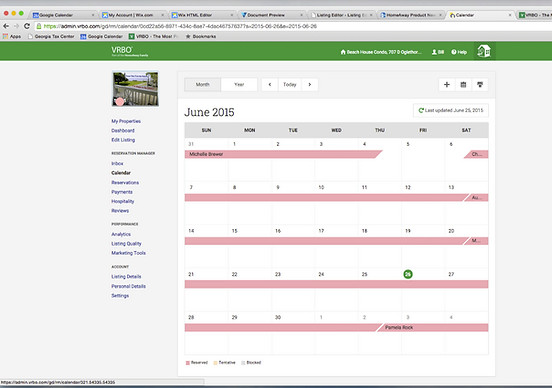Switch to Month view

(203, 85)
